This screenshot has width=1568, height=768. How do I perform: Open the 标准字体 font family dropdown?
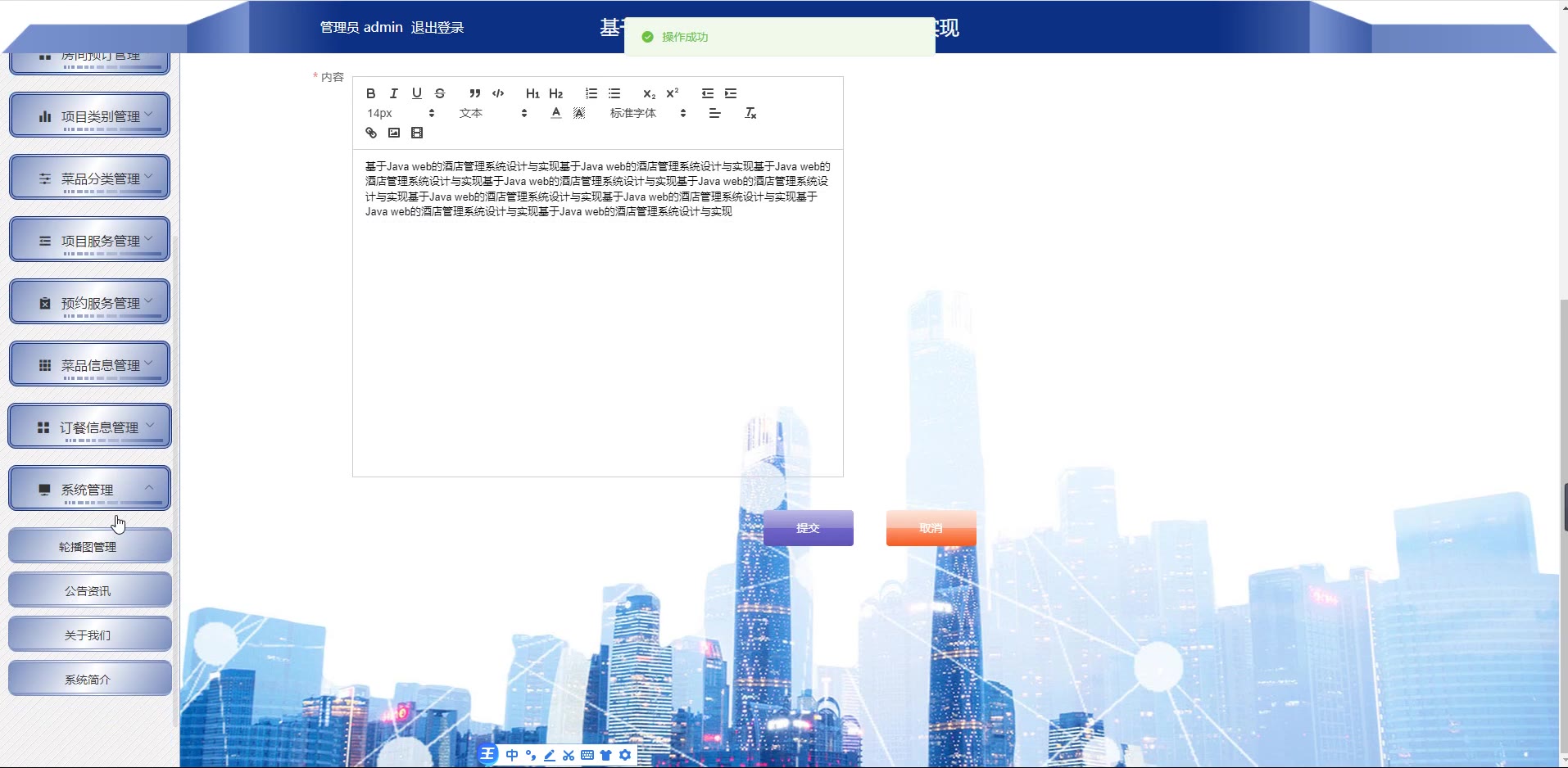(x=648, y=113)
